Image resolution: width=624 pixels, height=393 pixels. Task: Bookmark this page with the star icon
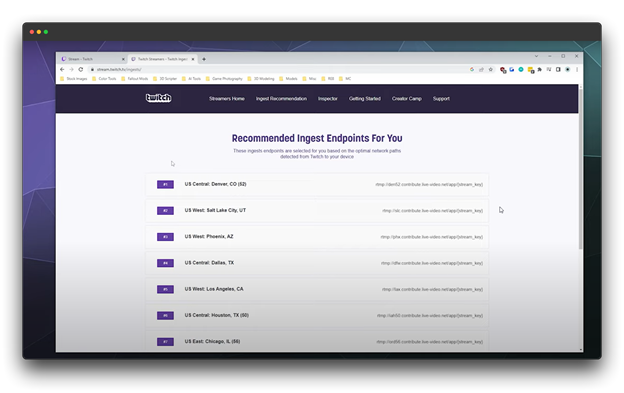(491, 69)
